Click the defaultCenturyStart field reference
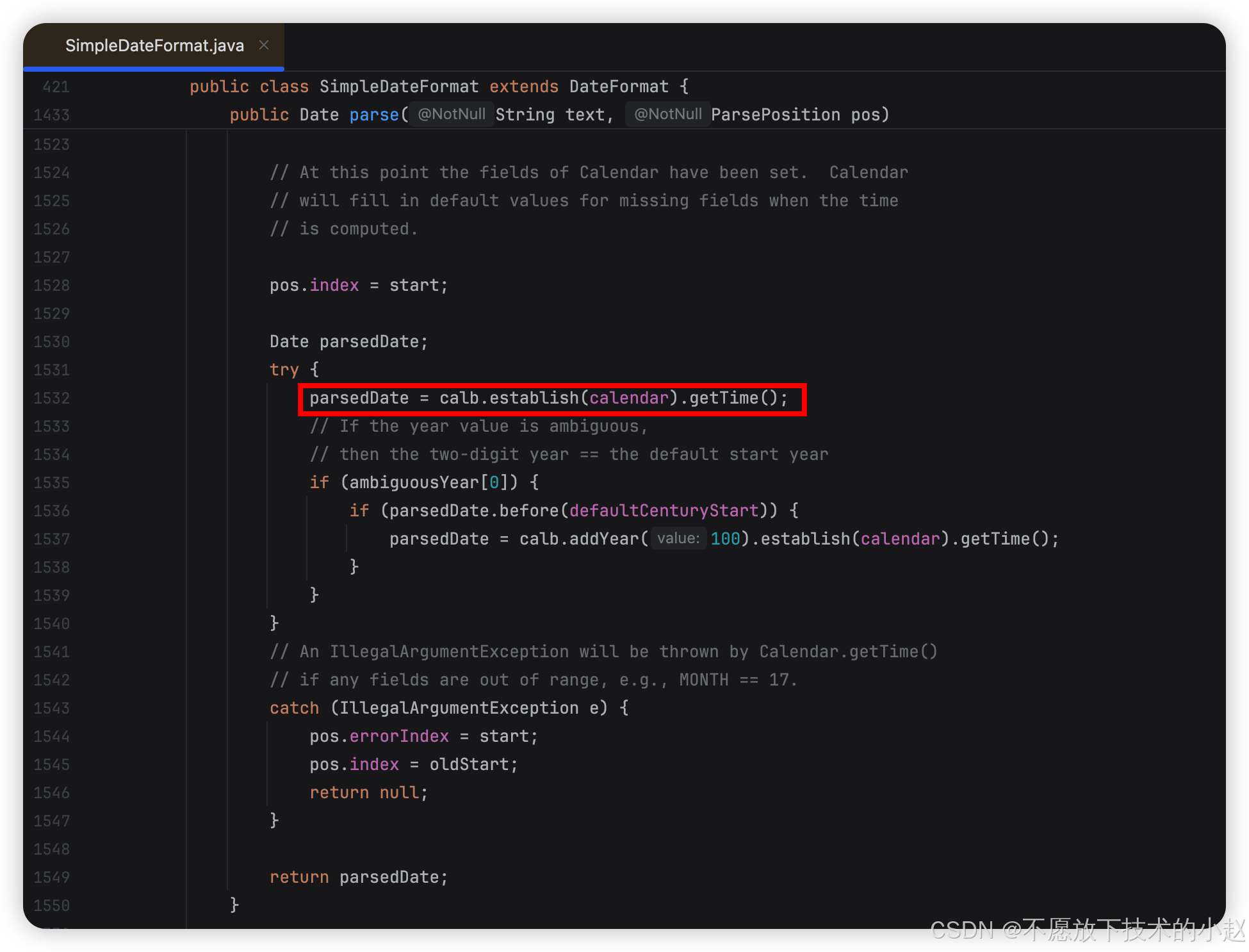 pos(664,511)
